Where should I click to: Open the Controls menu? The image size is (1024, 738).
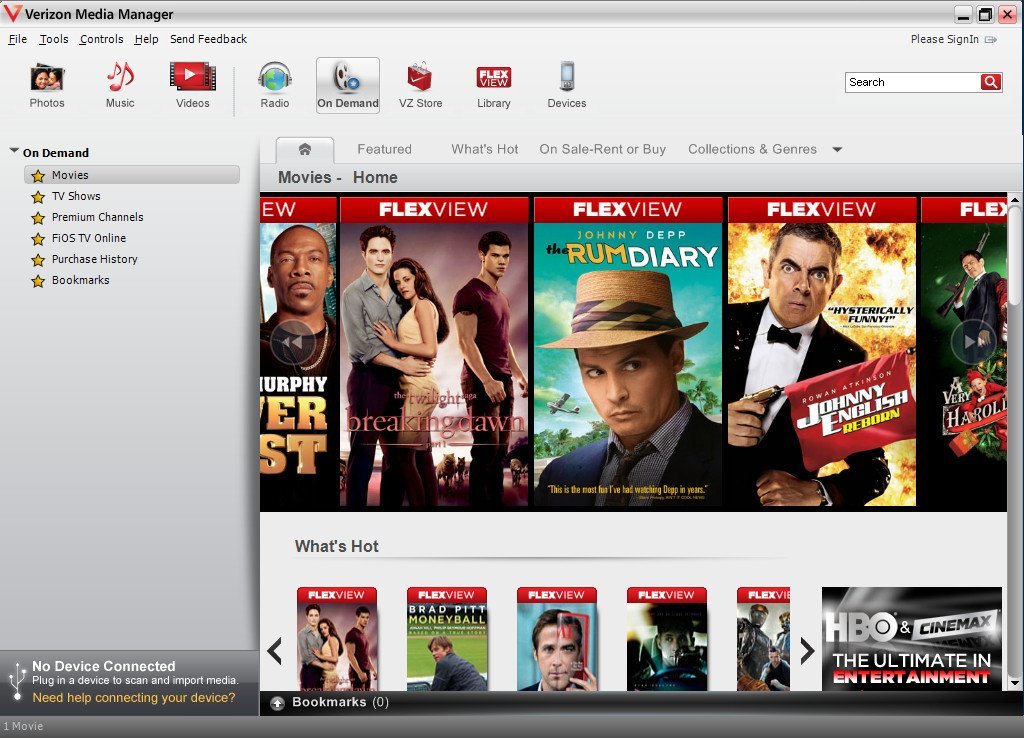[x=101, y=39]
